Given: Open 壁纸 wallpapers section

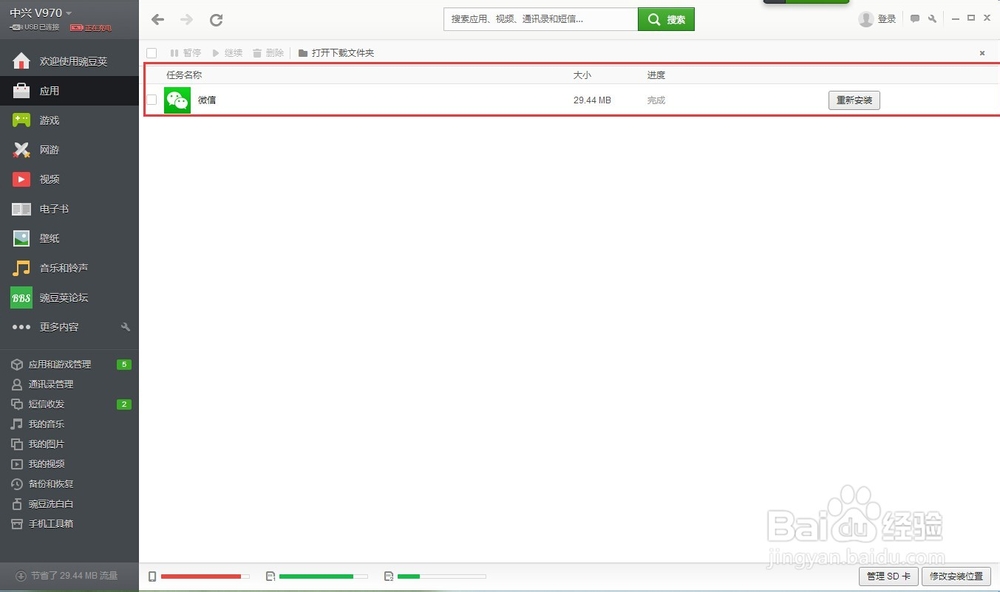Looking at the screenshot, I should point(70,239).
